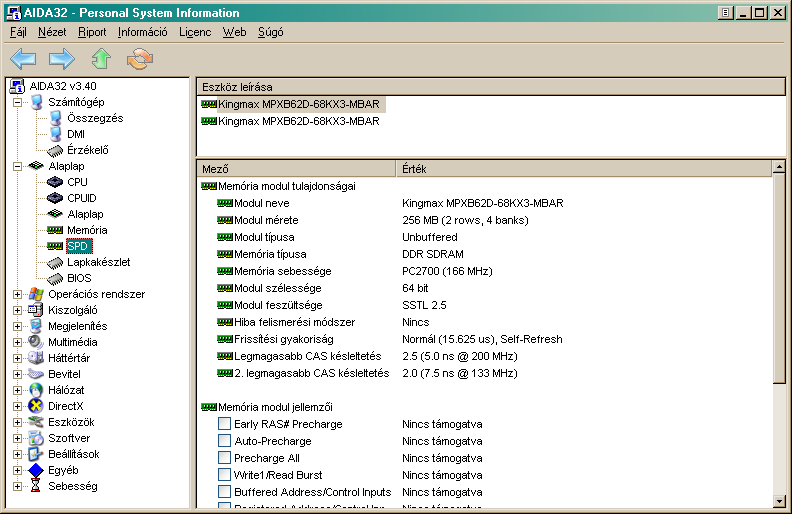Click the CPUID chip icon
Screen dimensions: 792x514
pos(55,198)
